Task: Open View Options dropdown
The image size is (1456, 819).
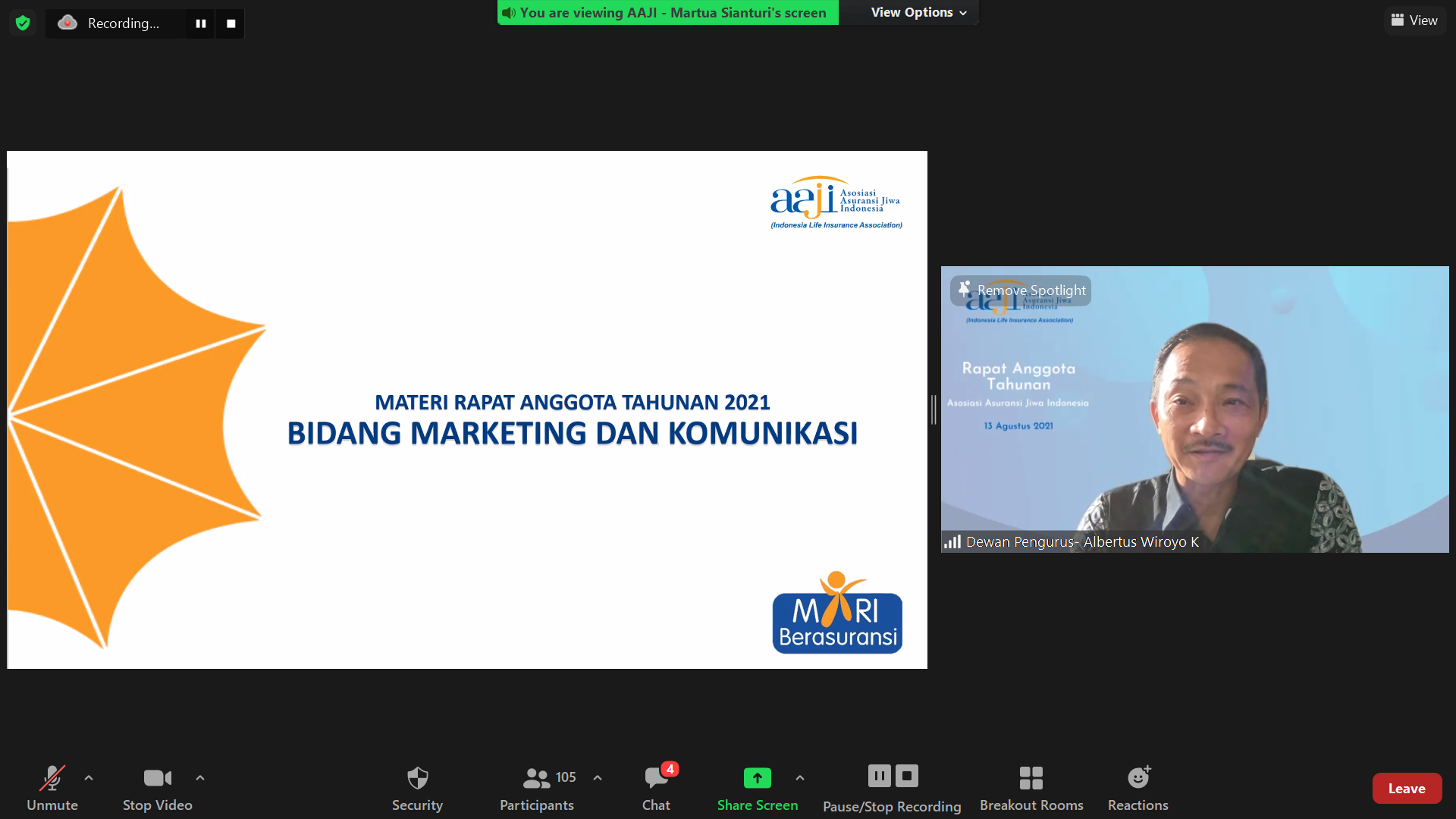Action: [x=918, y=12]
